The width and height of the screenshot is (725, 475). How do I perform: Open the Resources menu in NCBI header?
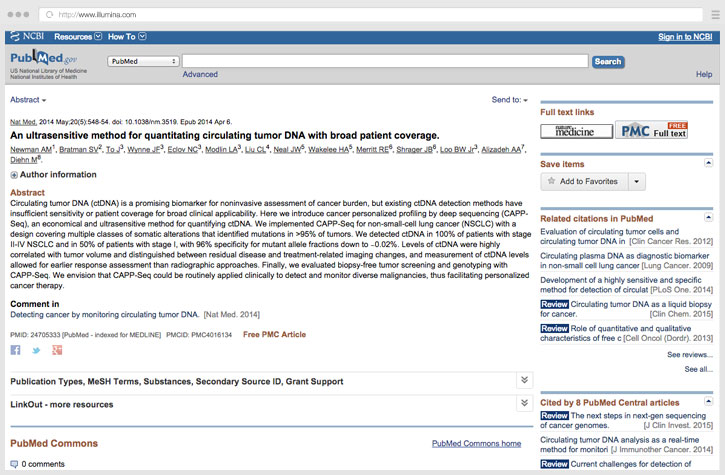[77, 36]
